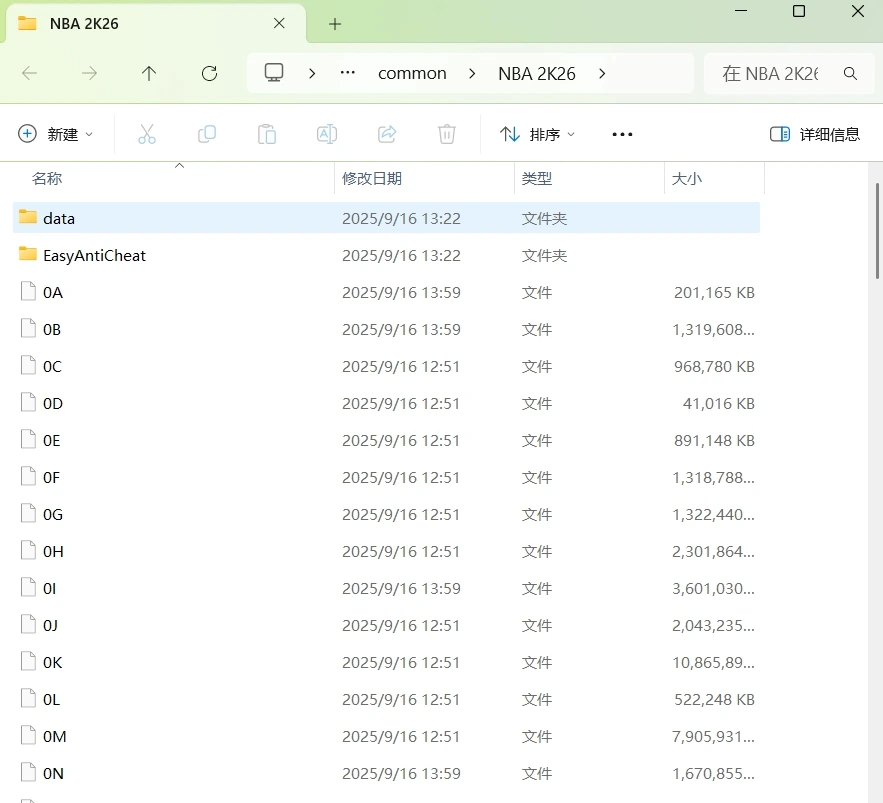The height and width of the screenshot is (803, 883).
Task: Add a new tab with plus button
Action: coord(335,23)
